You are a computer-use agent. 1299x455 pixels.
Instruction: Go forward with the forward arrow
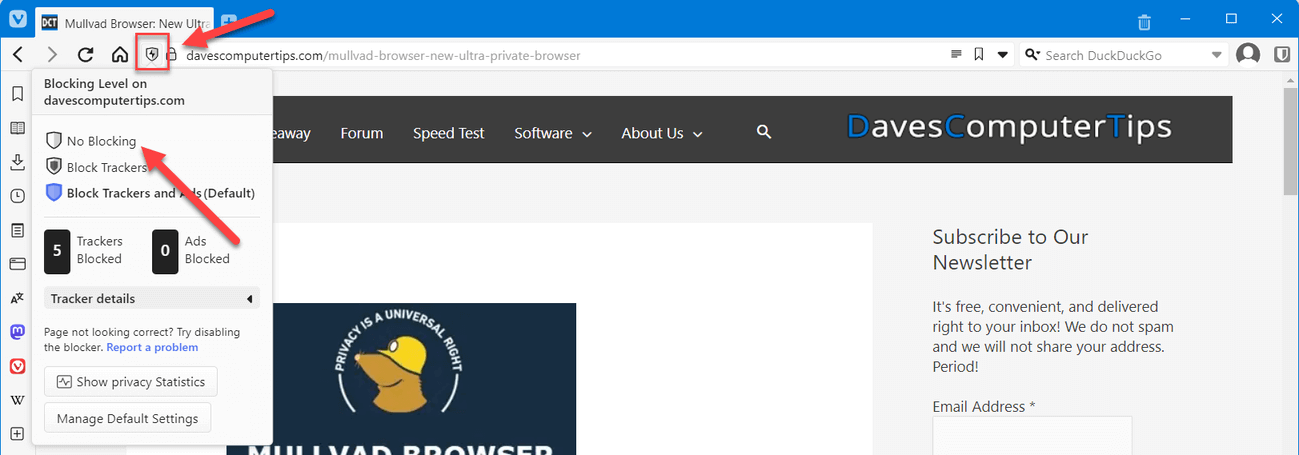coord(52,55)
